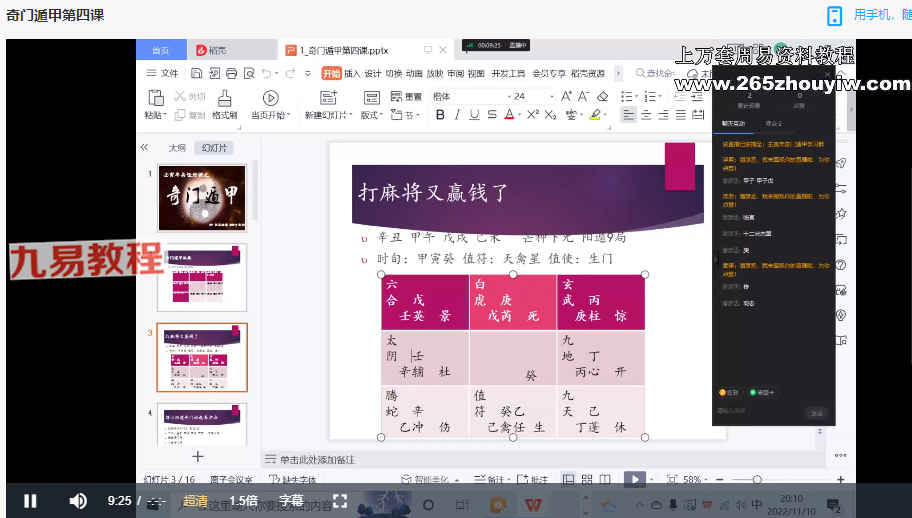The image size is (912, 518).
Task: Increase font size with A+ icon
Action: (566, 96)
